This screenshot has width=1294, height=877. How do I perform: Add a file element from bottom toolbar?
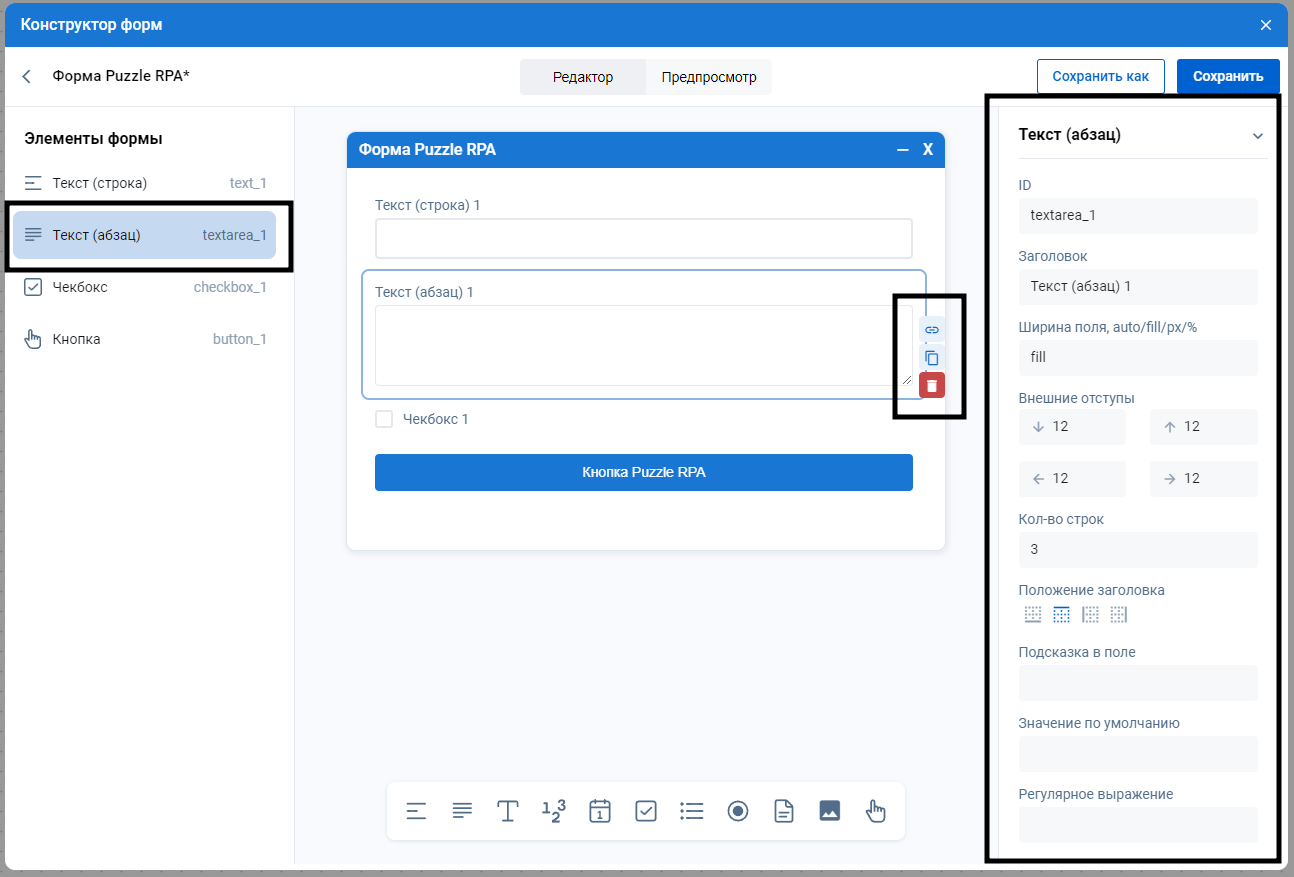point(784,811)
